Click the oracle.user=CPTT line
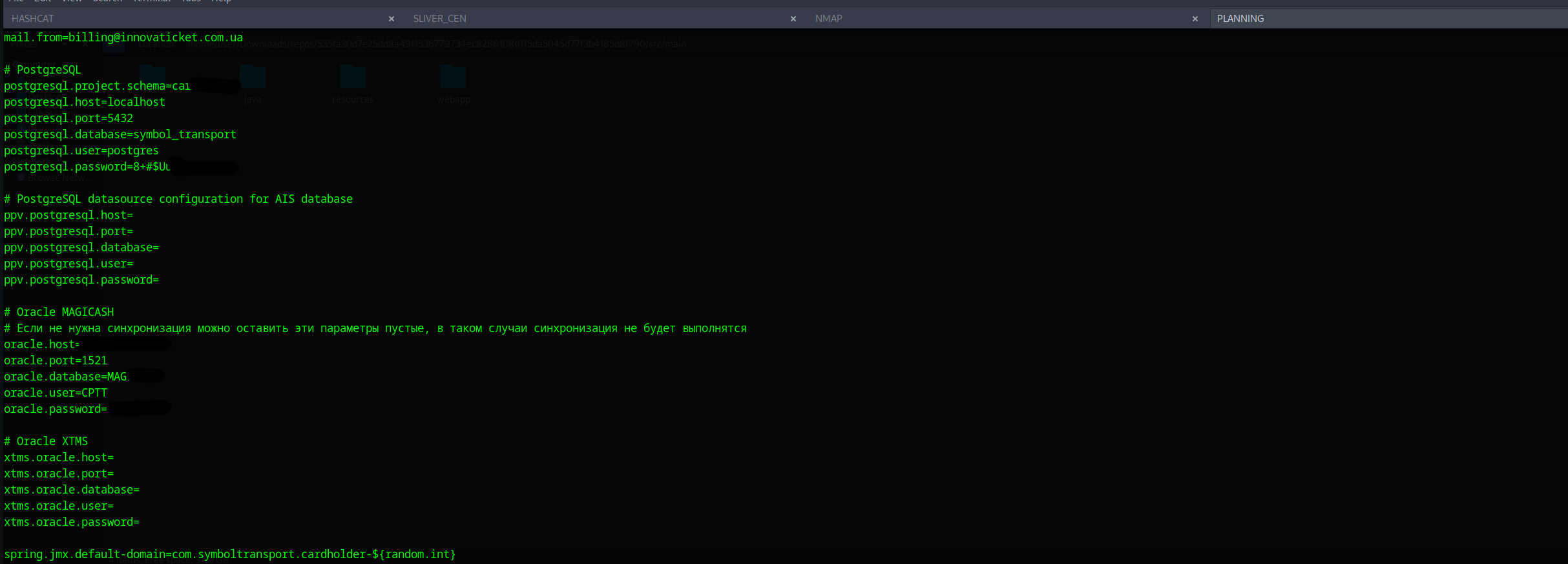The width and height of the screenshot is (1568, 564). pyautogui.click(x=56, y=393)
